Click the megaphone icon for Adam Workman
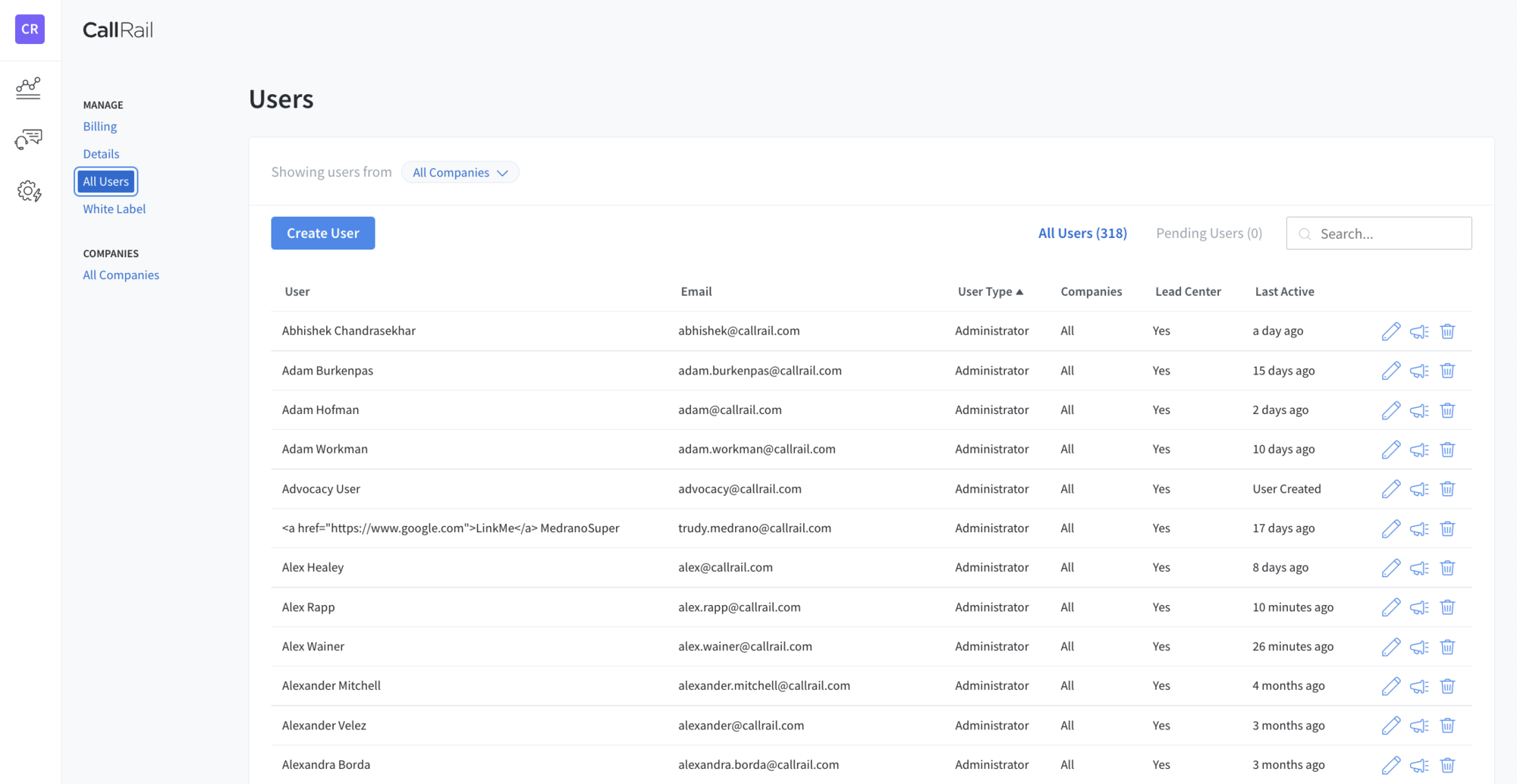This screenshot has height=784, width=1517. (1419, 450)
